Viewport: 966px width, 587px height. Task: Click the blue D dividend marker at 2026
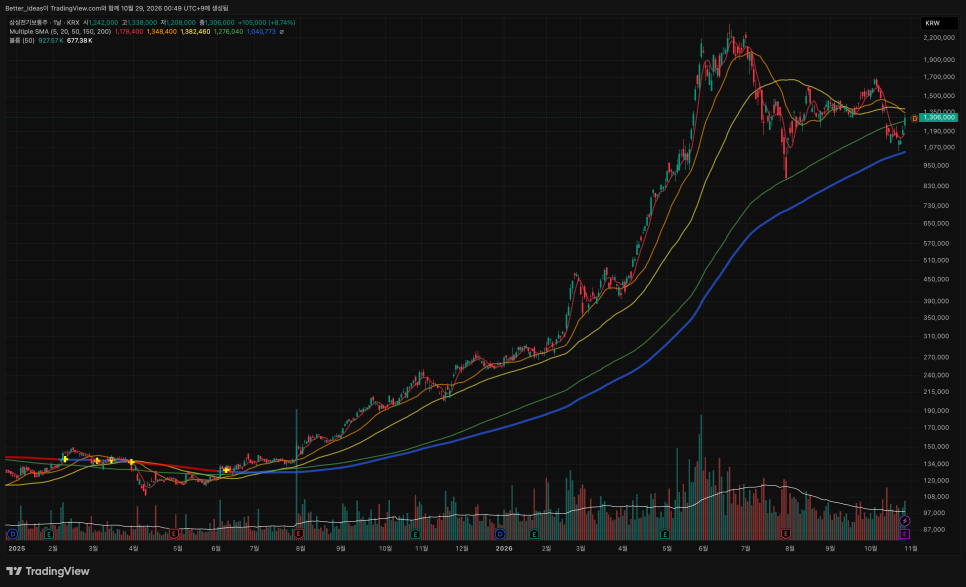[500, 534]
